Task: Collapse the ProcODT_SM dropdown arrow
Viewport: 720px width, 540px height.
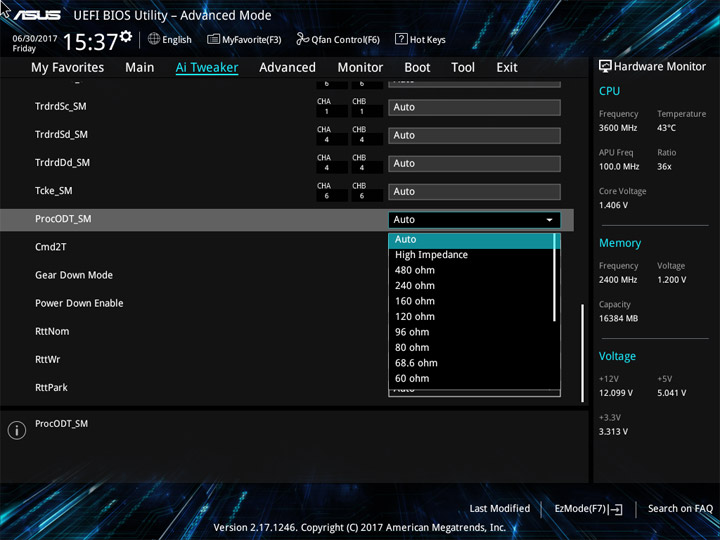Action: [x=549, y=220]
